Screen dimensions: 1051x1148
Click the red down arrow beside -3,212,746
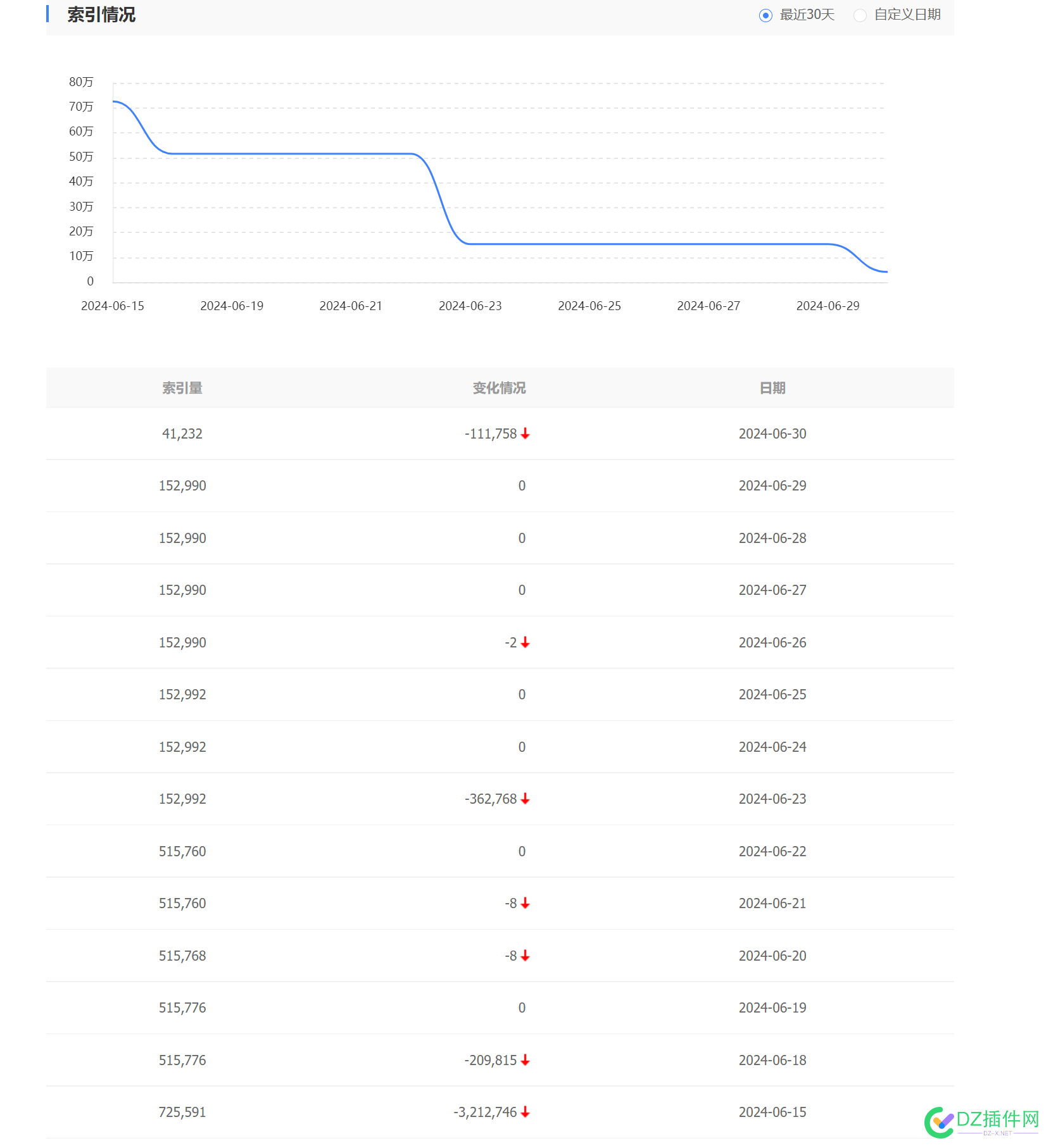(525, 1112)
